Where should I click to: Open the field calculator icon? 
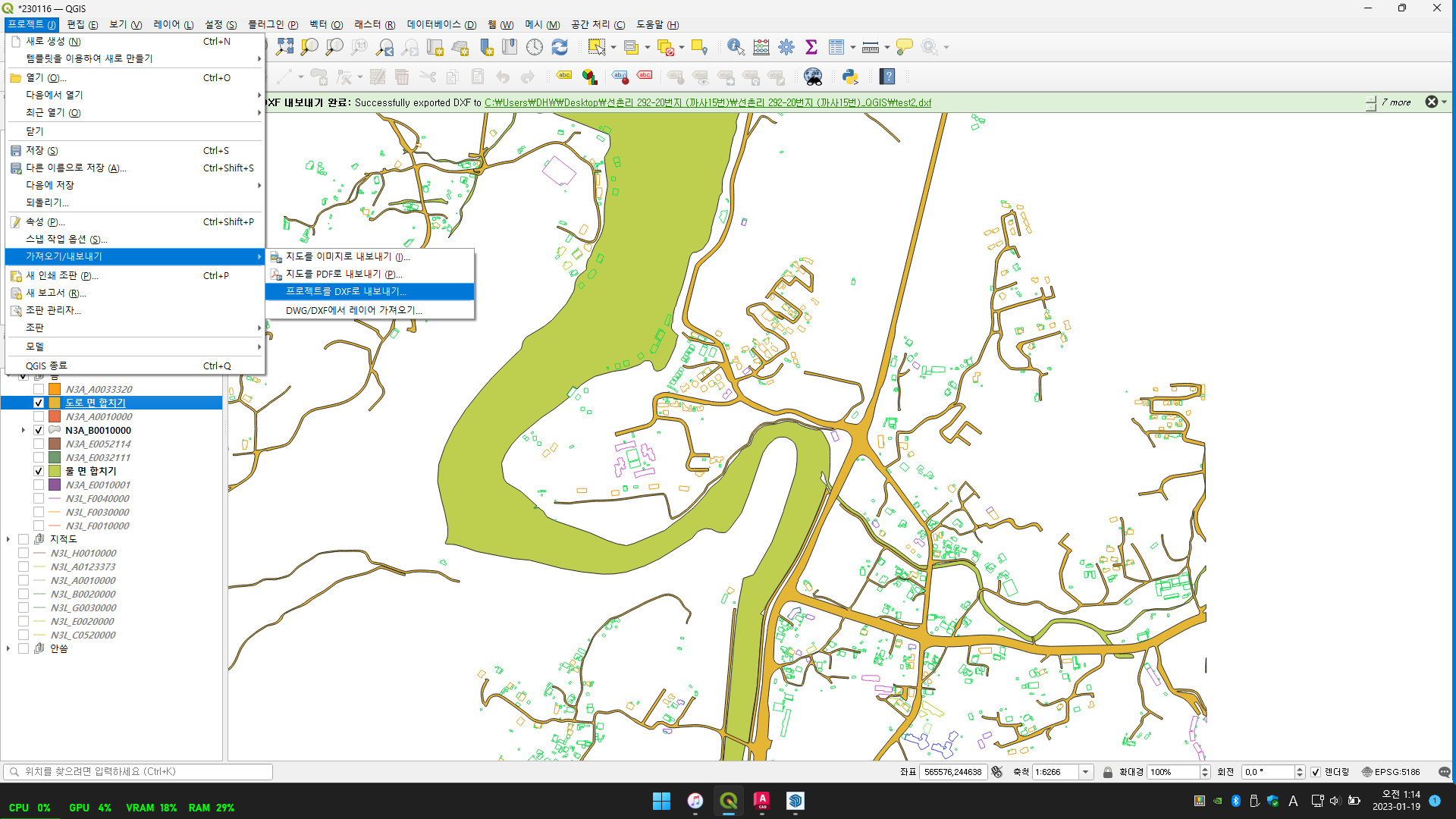tap(761, 47)
